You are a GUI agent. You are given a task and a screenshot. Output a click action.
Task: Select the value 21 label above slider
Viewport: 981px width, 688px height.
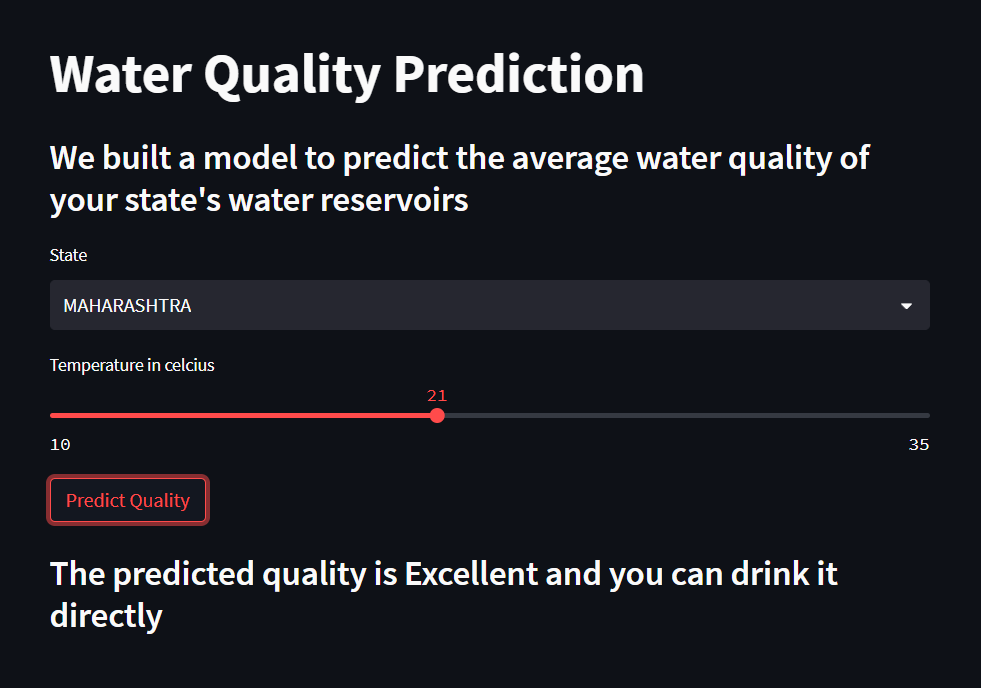click(x=437, y=395)
